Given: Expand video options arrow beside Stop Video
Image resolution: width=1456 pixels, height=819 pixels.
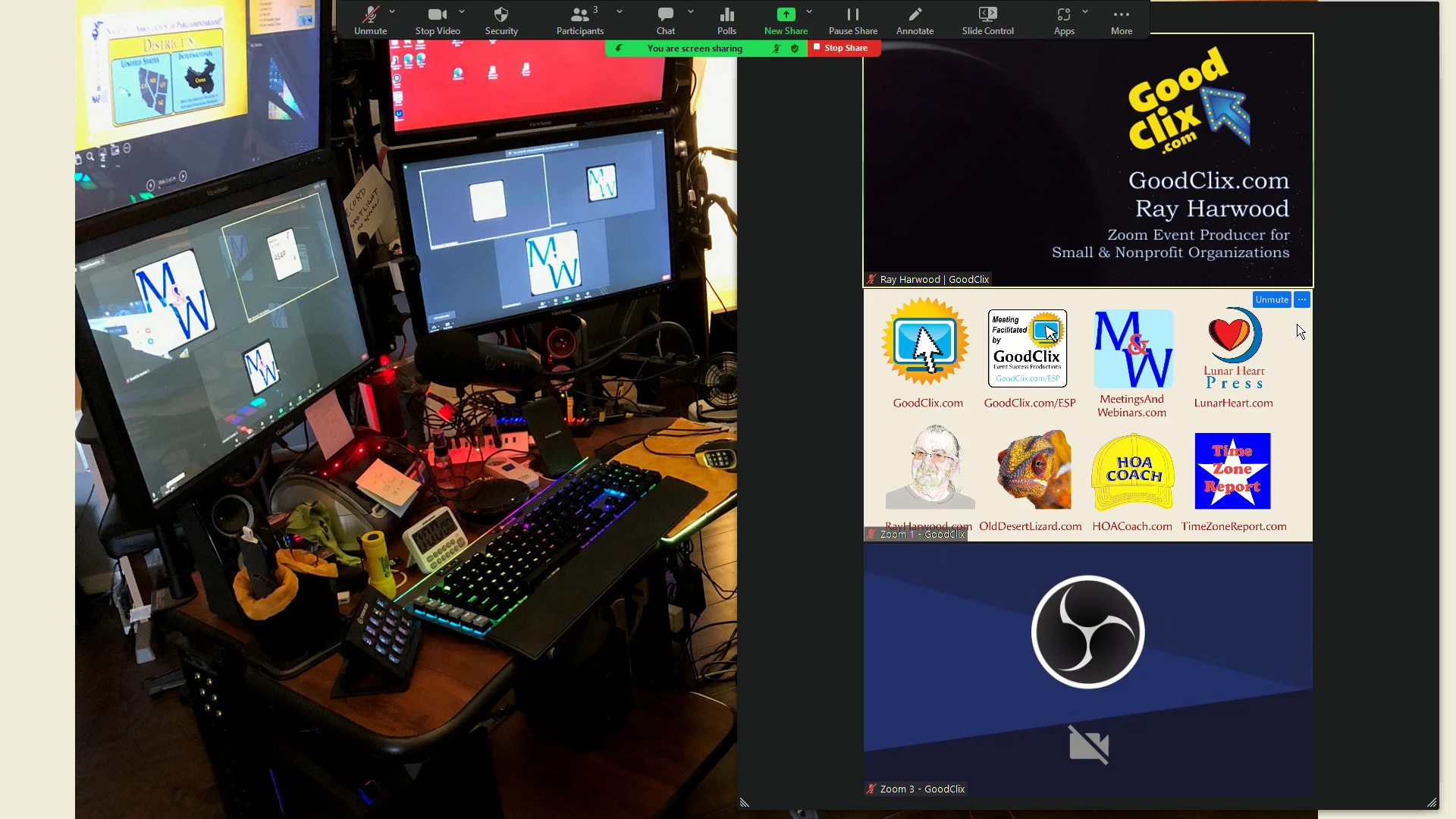Looking at the screenshot, I should point(462,11).
